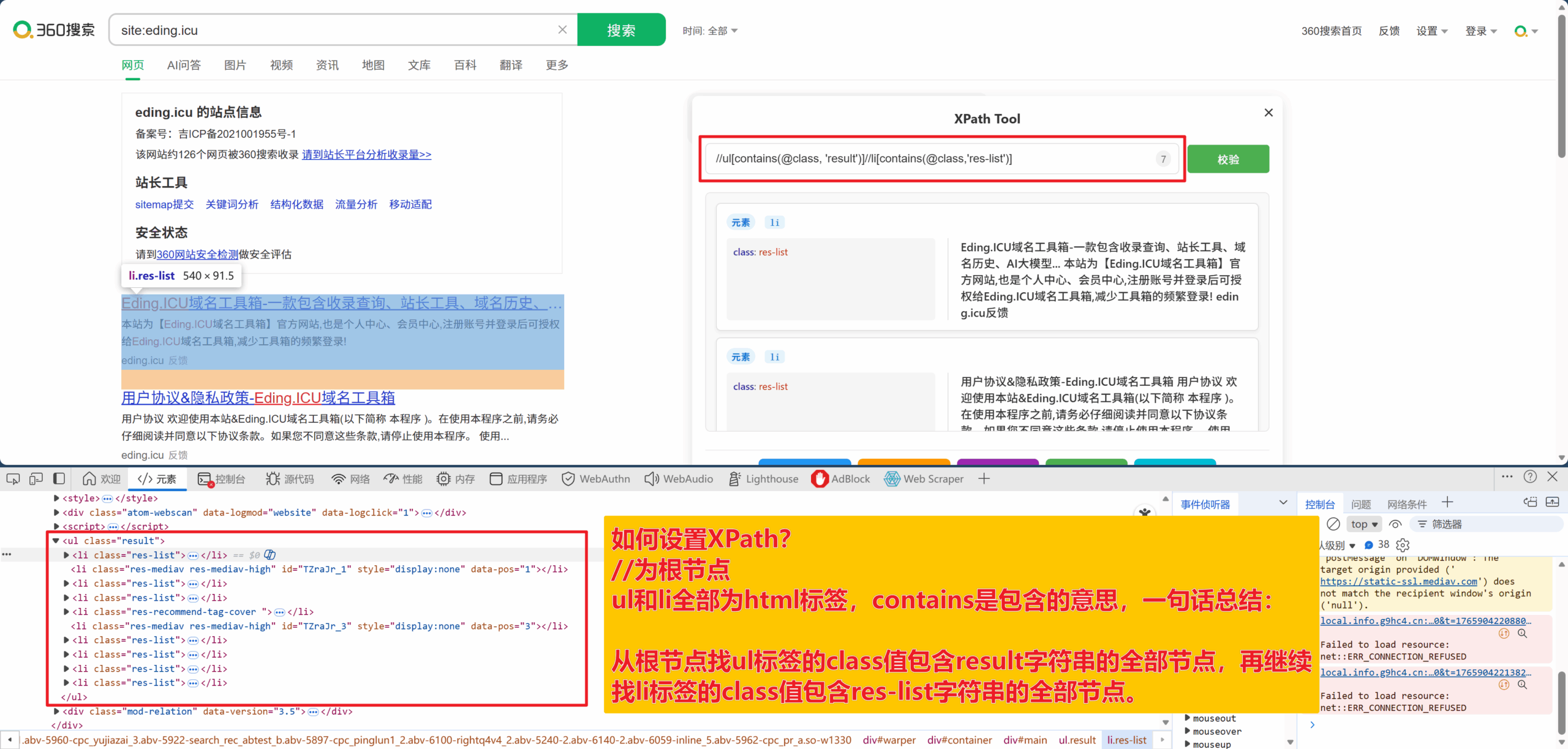Click the clear console icon

[1333, 524]
